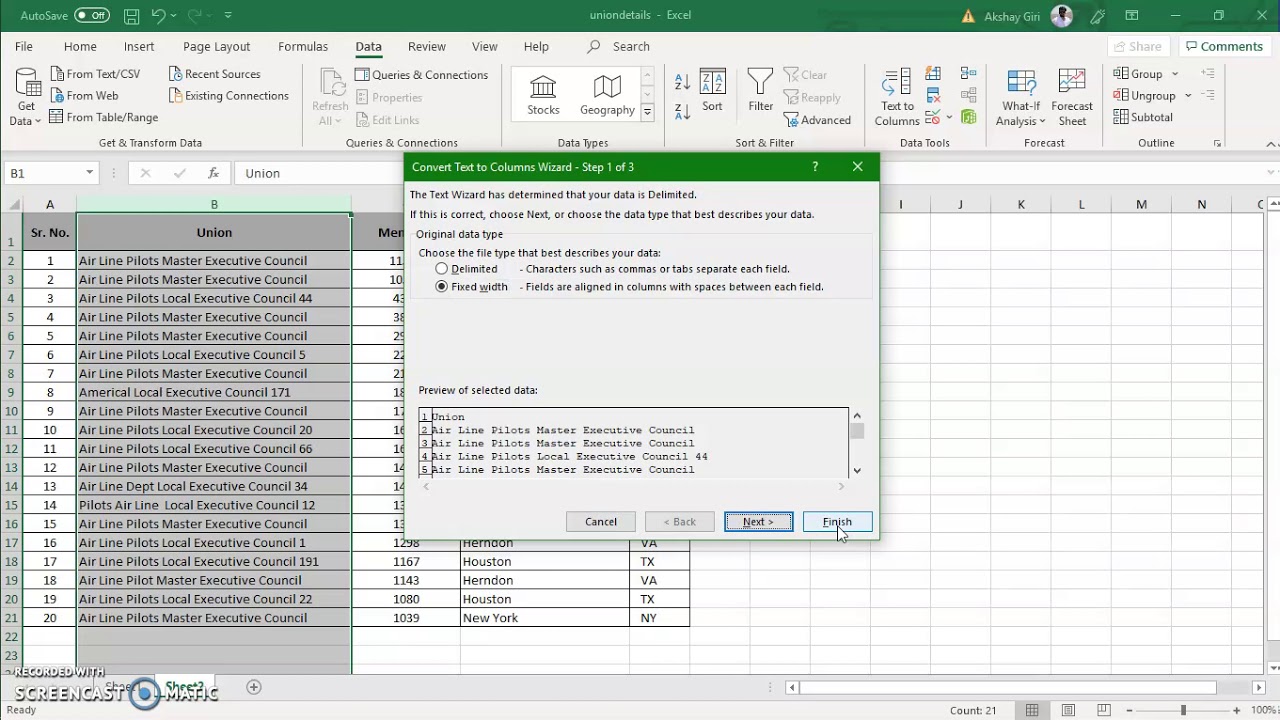This screenshot has width=1280, height=720.
Task: Open the Review tab
Action: pyautogui.click(x=427, y=46)
